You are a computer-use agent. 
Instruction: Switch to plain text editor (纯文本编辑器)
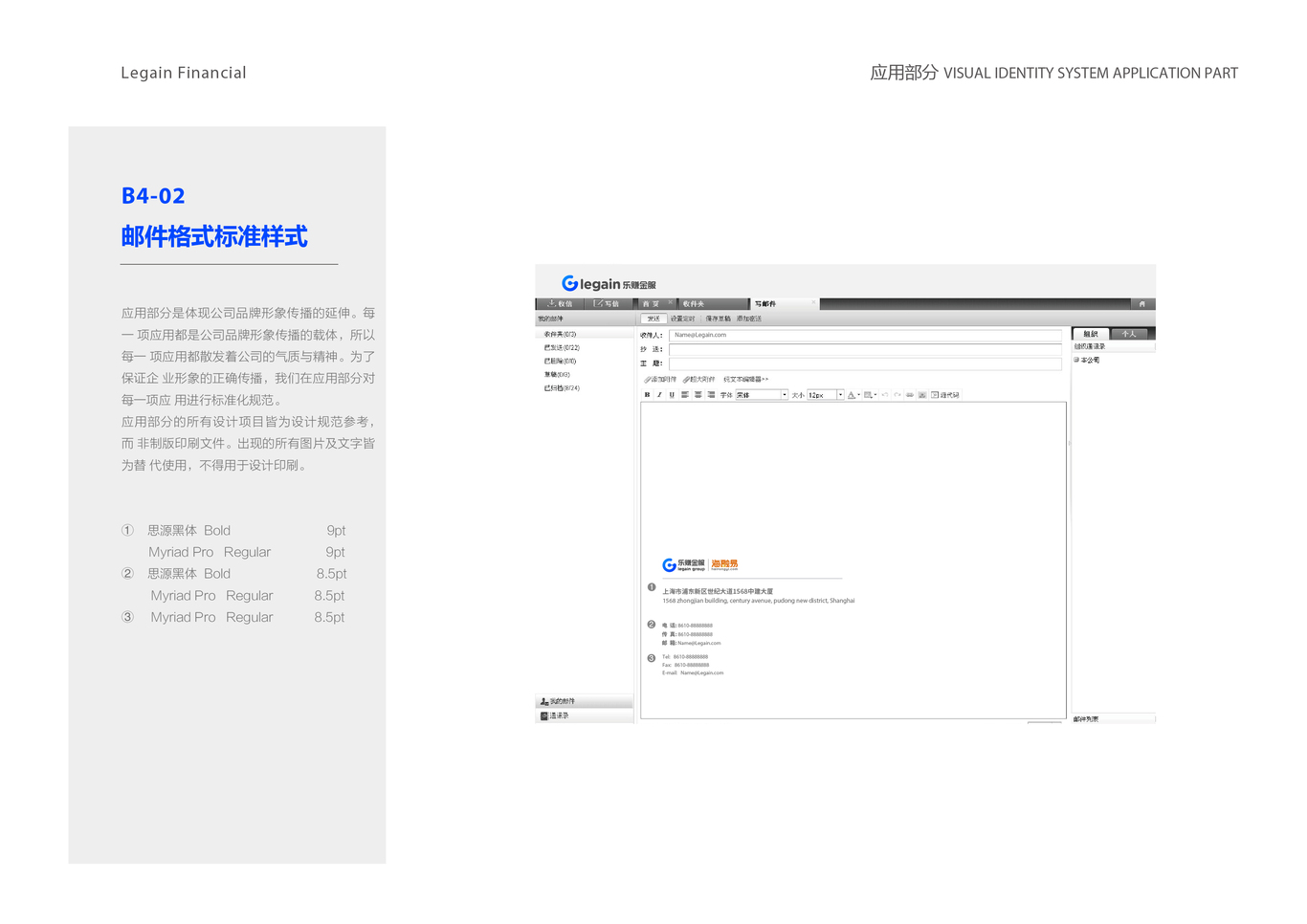[746, 379]
